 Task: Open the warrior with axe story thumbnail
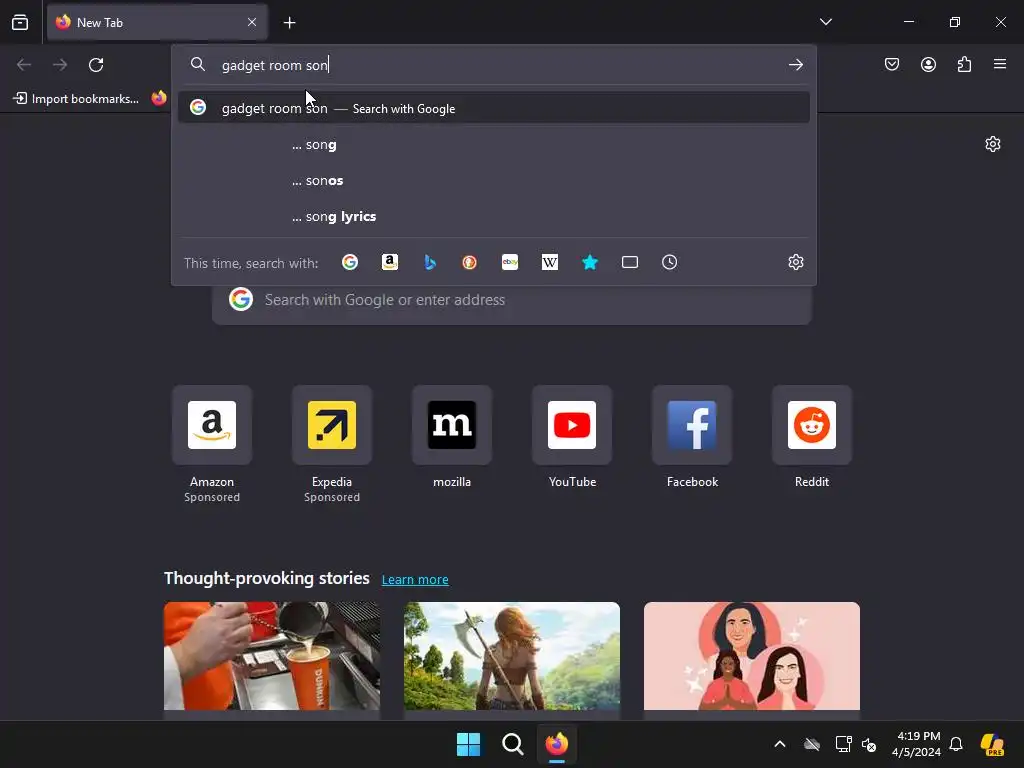coord(512,656)
